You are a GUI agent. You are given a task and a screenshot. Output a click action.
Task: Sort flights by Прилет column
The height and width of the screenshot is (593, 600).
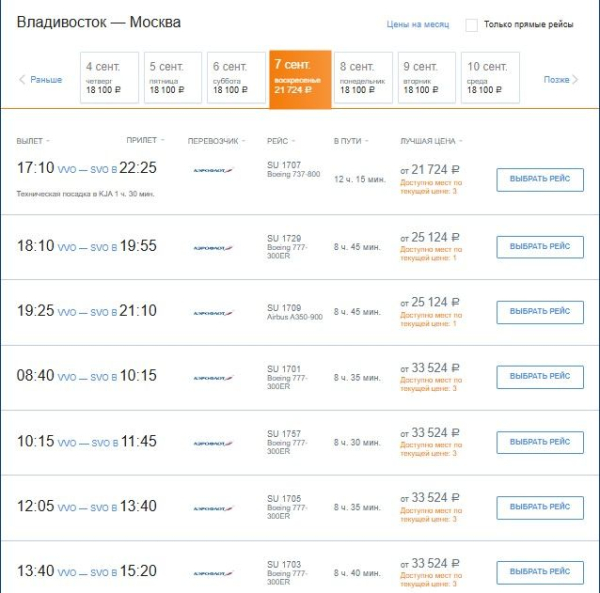pyautogui.click(x=145, y=141)
